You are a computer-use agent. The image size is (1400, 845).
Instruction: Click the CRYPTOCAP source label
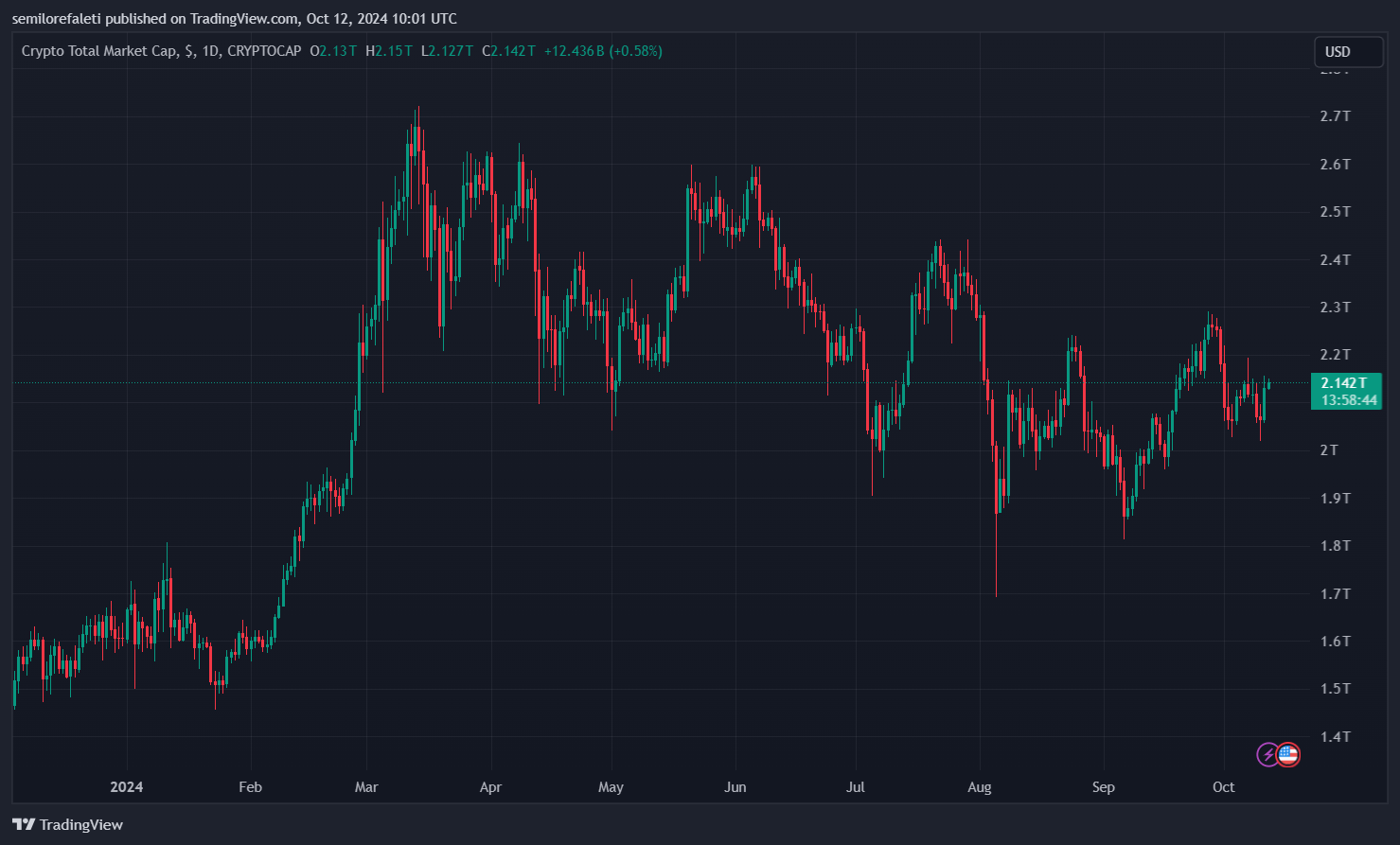click(264, 51)
